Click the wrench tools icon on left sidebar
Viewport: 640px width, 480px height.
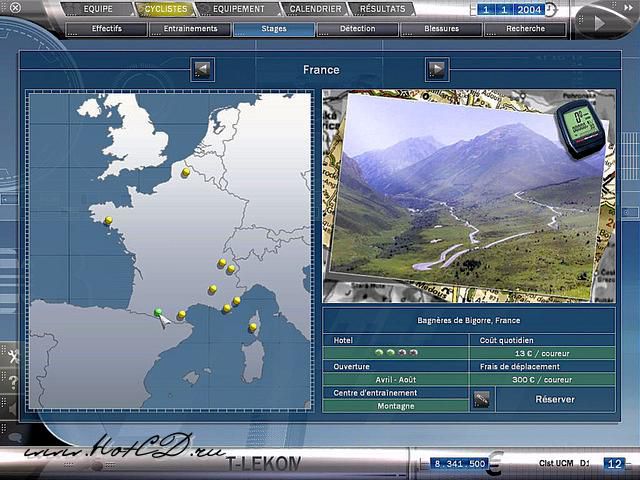coord(12,356)
